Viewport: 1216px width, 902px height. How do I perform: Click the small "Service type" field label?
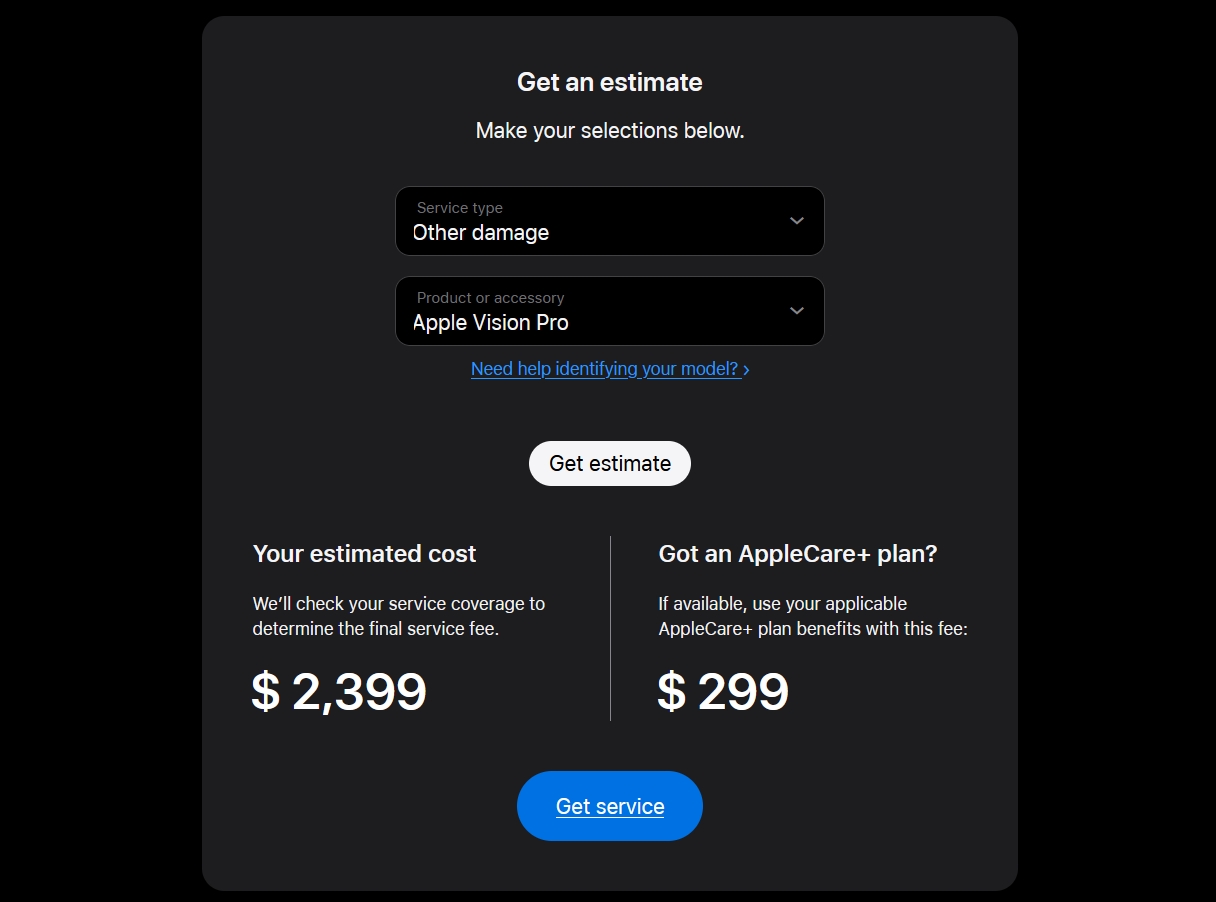[x=460, y=208]
